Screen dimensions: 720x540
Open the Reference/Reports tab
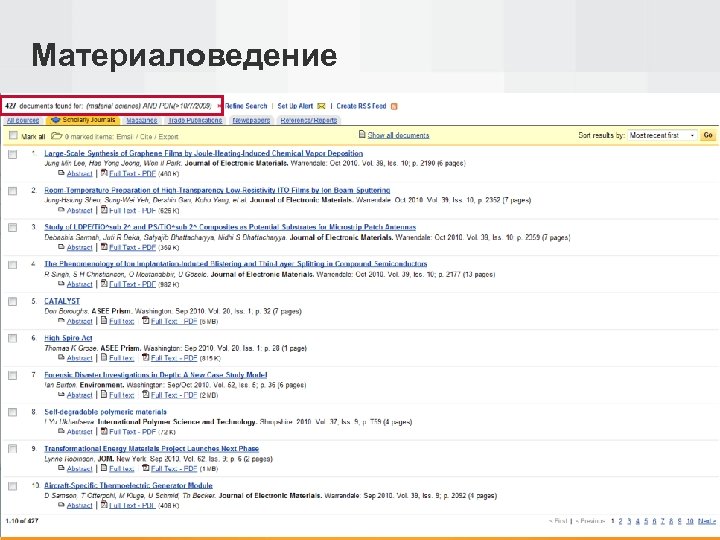click(x=309, y=120)
